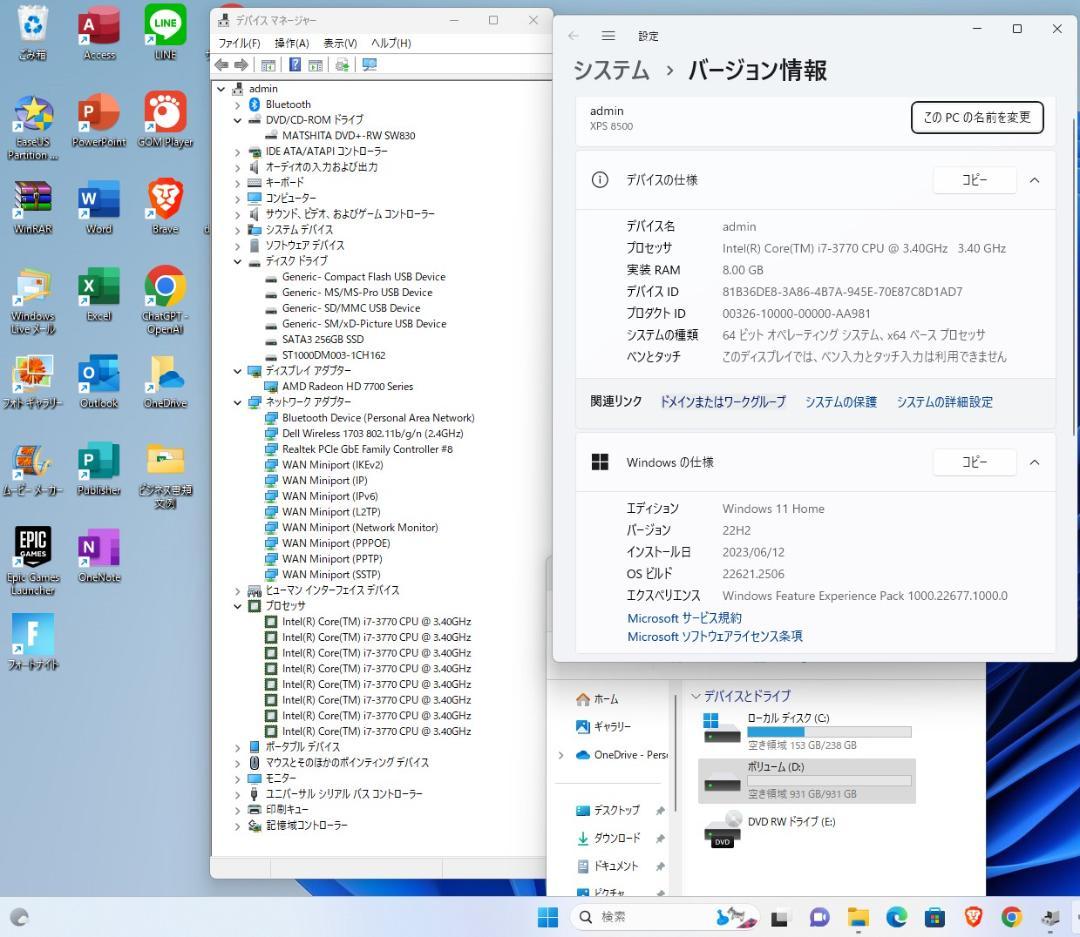Click the back arrow in Device Manager toolbar
Screen dimensions: 1080x937
220,66
